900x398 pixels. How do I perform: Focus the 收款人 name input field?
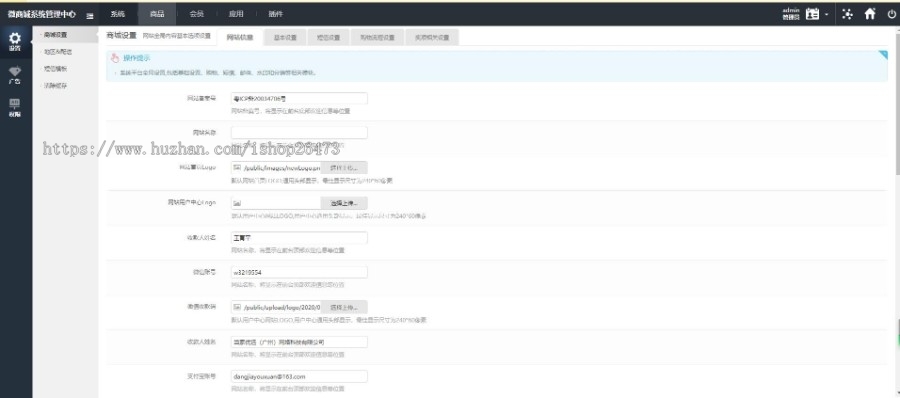299,237
